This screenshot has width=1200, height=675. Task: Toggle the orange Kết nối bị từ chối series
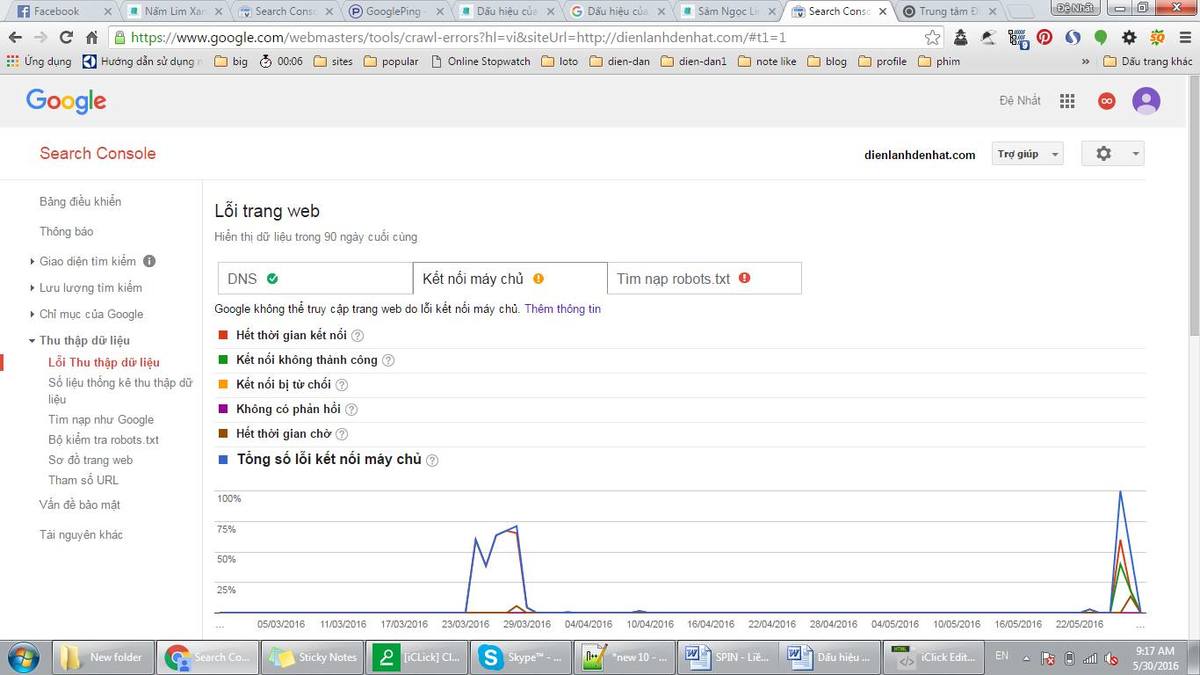tap(223, 384)
